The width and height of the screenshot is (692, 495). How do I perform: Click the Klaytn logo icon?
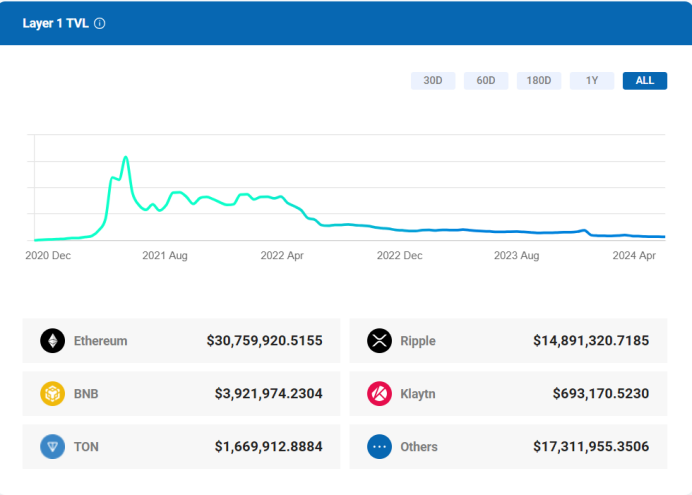[x=379, y=394]
